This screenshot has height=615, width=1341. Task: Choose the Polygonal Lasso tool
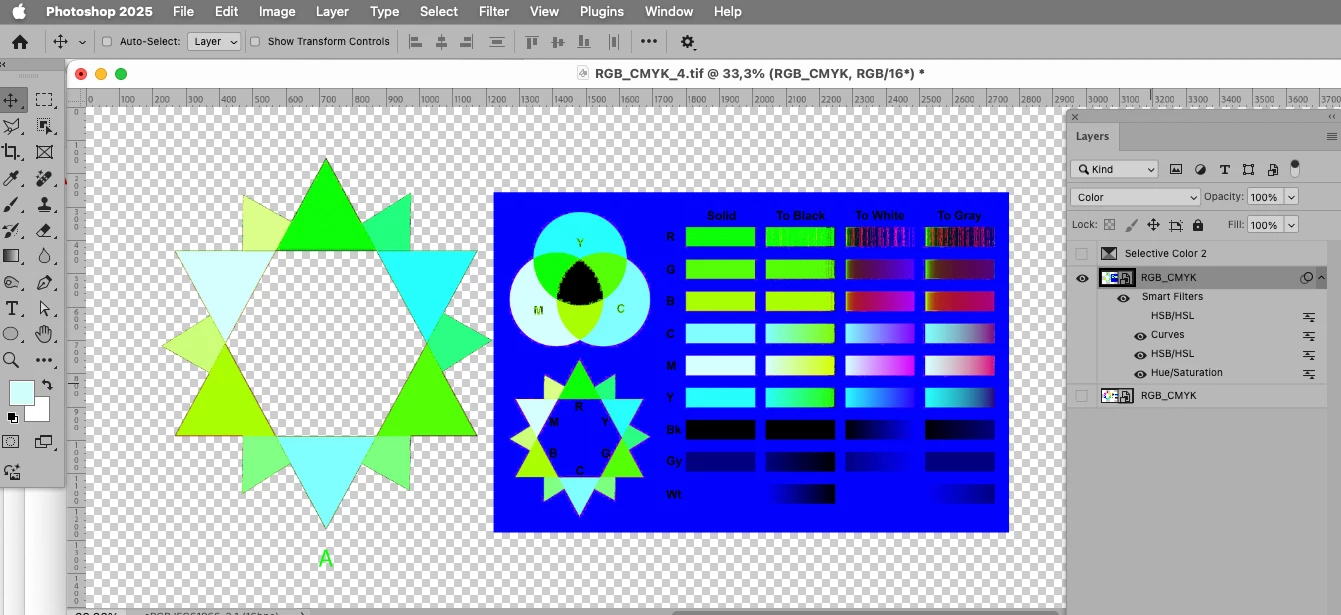coord(12,126)
